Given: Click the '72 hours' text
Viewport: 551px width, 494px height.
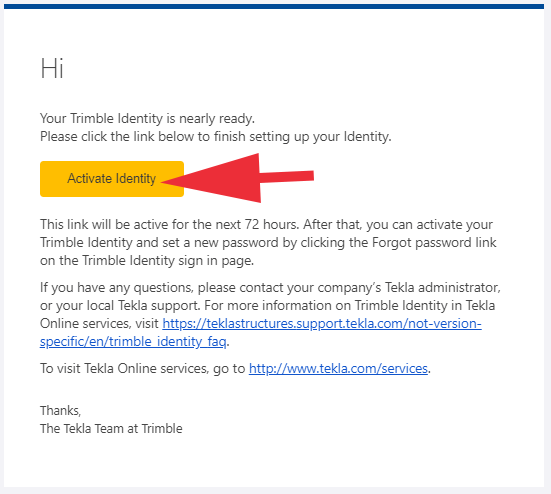Looking at the screenshot, I should tap(272, 224).
